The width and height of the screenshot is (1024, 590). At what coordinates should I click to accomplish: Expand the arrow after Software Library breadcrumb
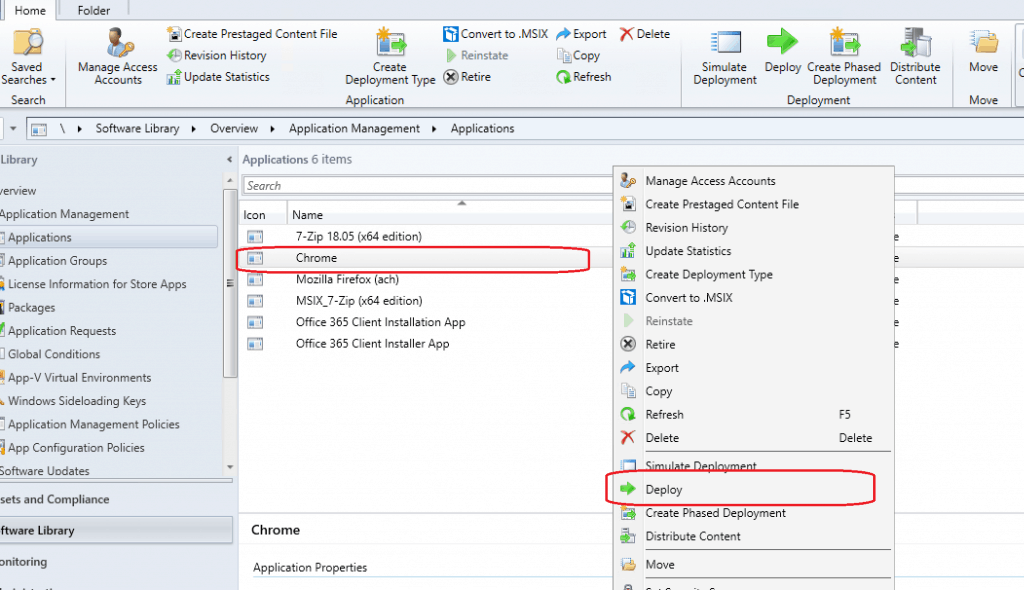coord(194,129)
